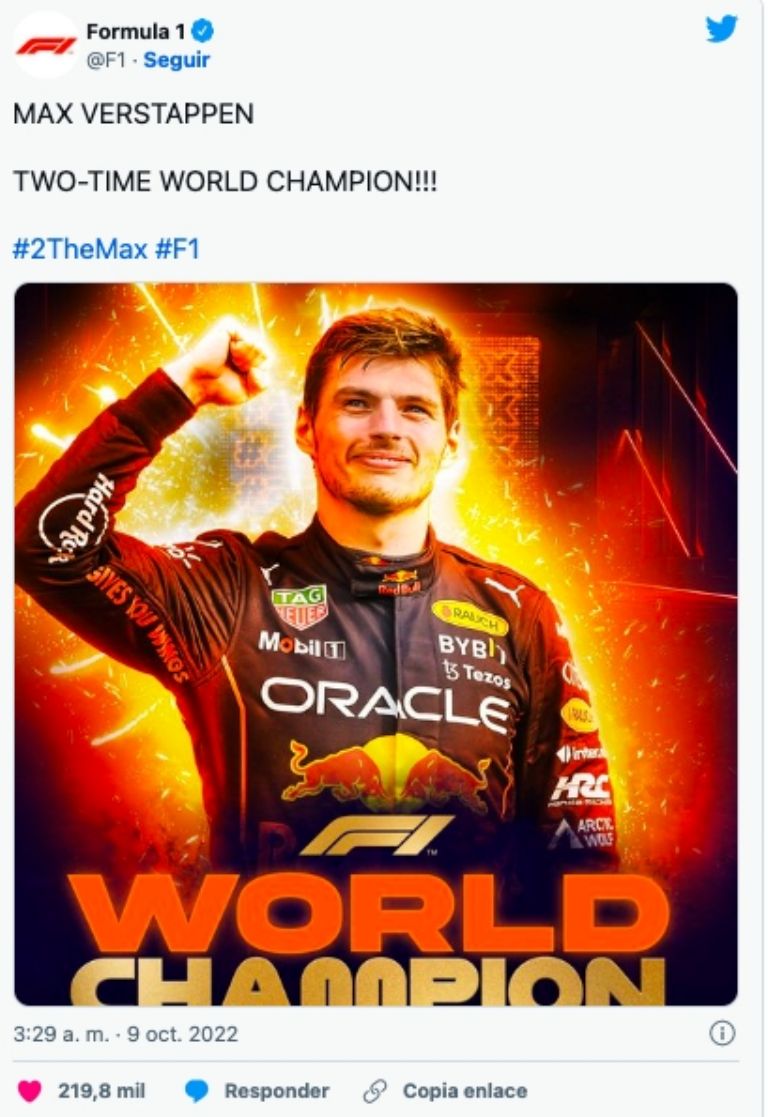Click the reply speech bubble icon
This screenshot has width=768, height=1117.
[195, 1092]
